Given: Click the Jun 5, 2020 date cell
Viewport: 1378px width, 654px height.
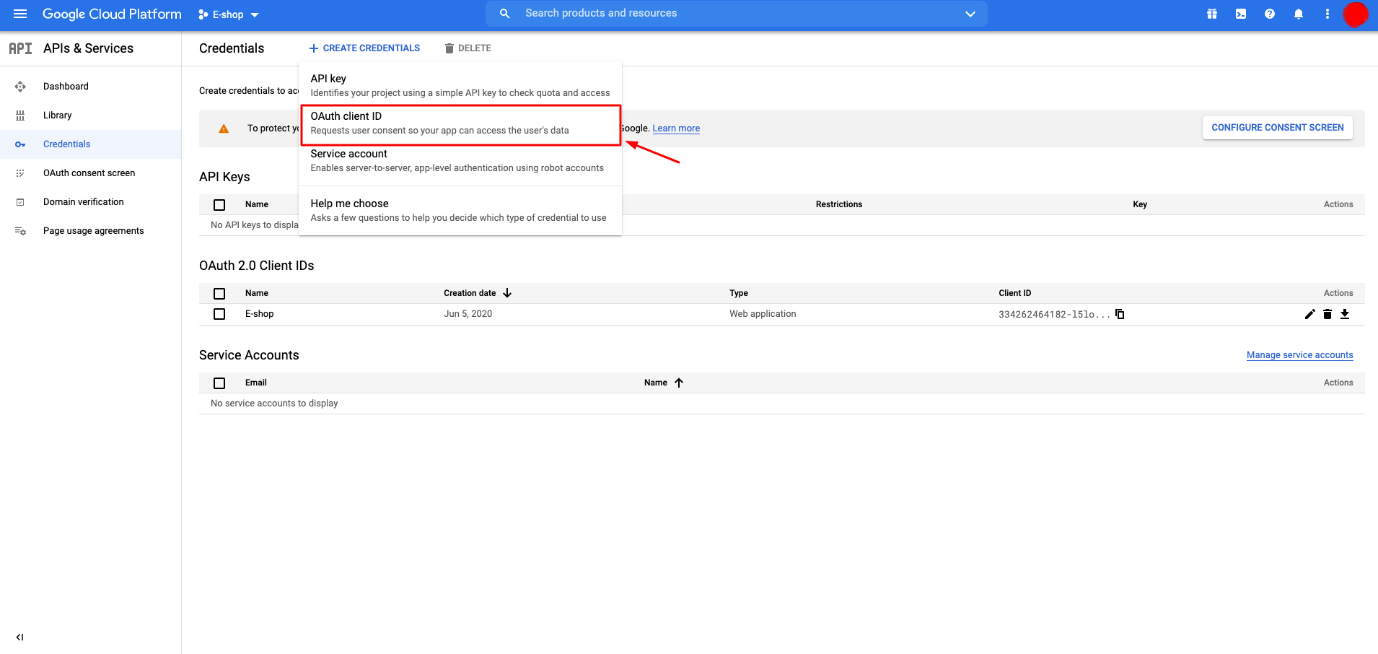Looking at the screenshot, I should (x=468, y=314).
